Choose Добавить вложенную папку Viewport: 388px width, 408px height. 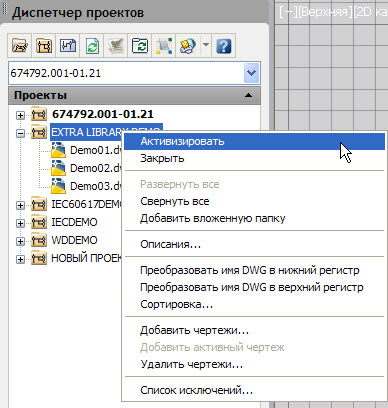(x=255, y=218)
